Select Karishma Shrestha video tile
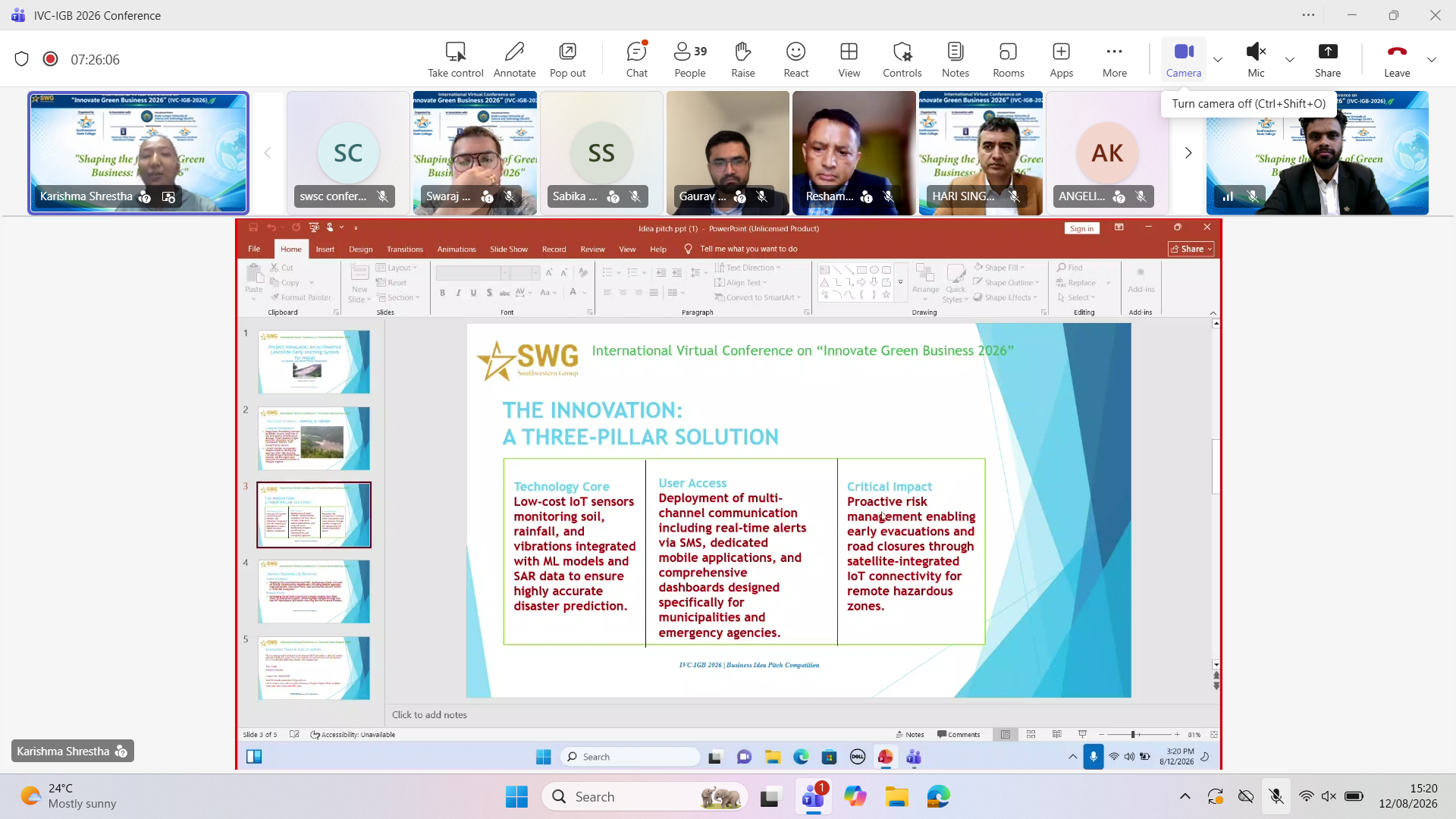 [138, 153]
